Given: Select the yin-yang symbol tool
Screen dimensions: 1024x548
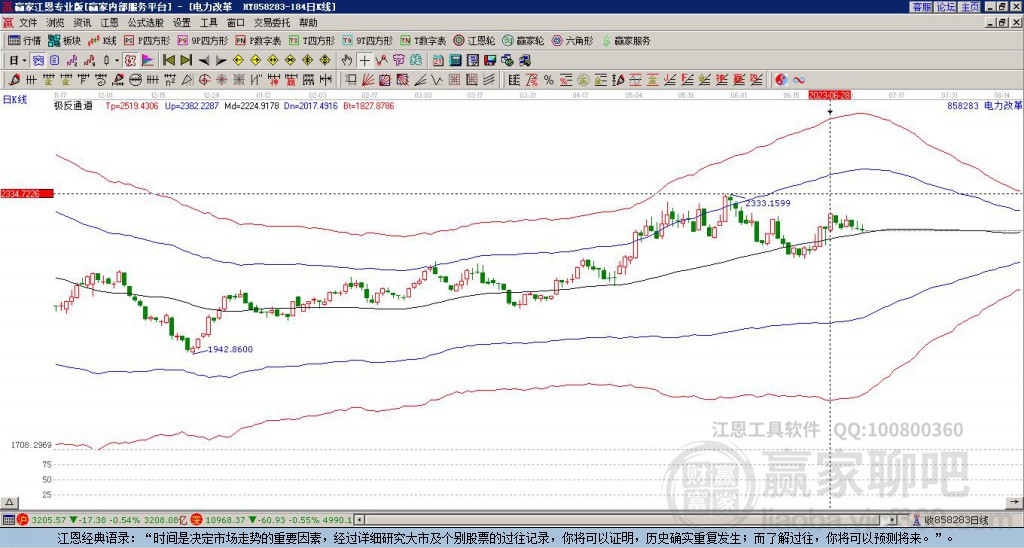Looking at the screenshot, I should click(780, 80).
